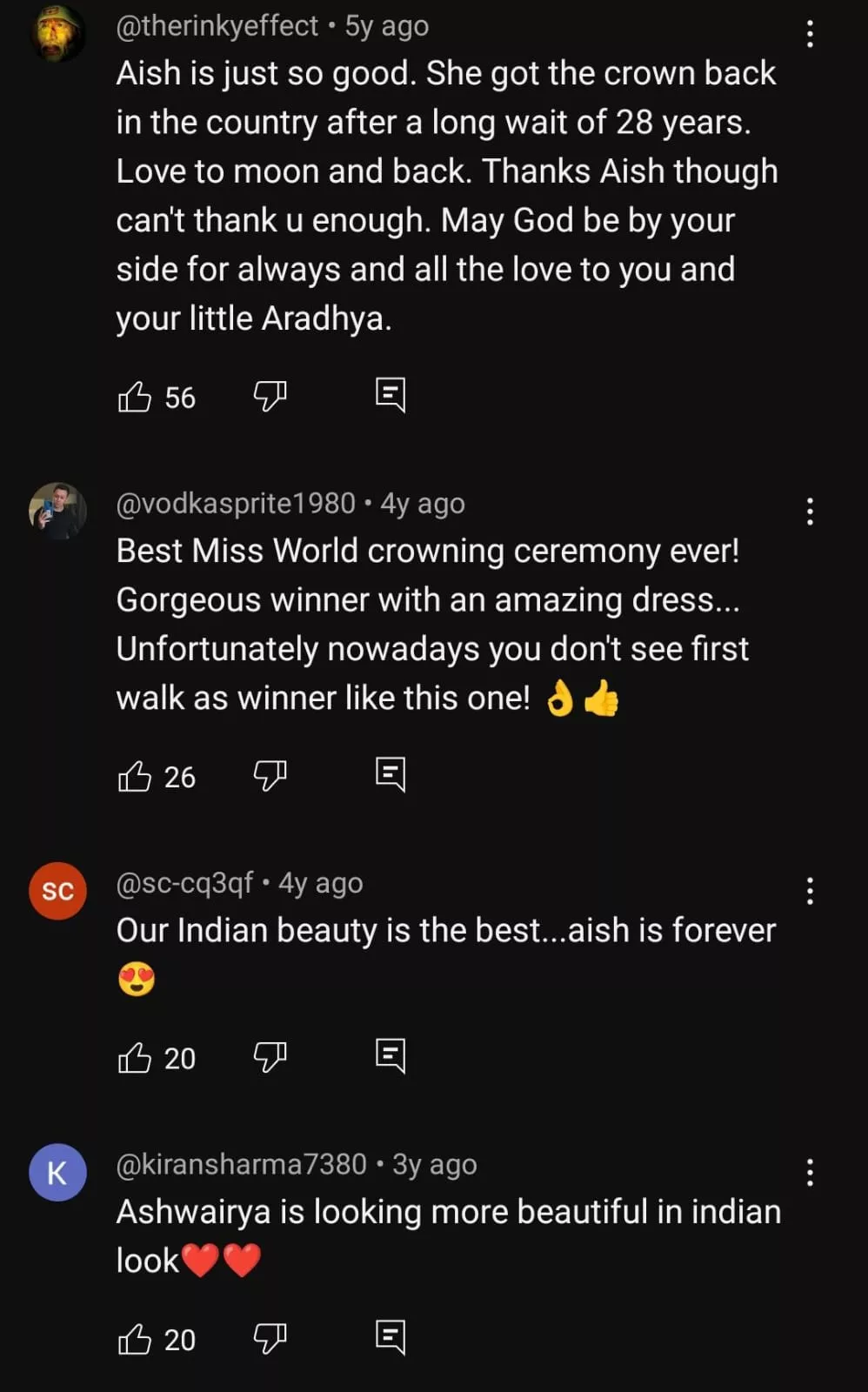Open @therinkyeffect profile avatar
868x1392 pixels.
click(57, 33)
